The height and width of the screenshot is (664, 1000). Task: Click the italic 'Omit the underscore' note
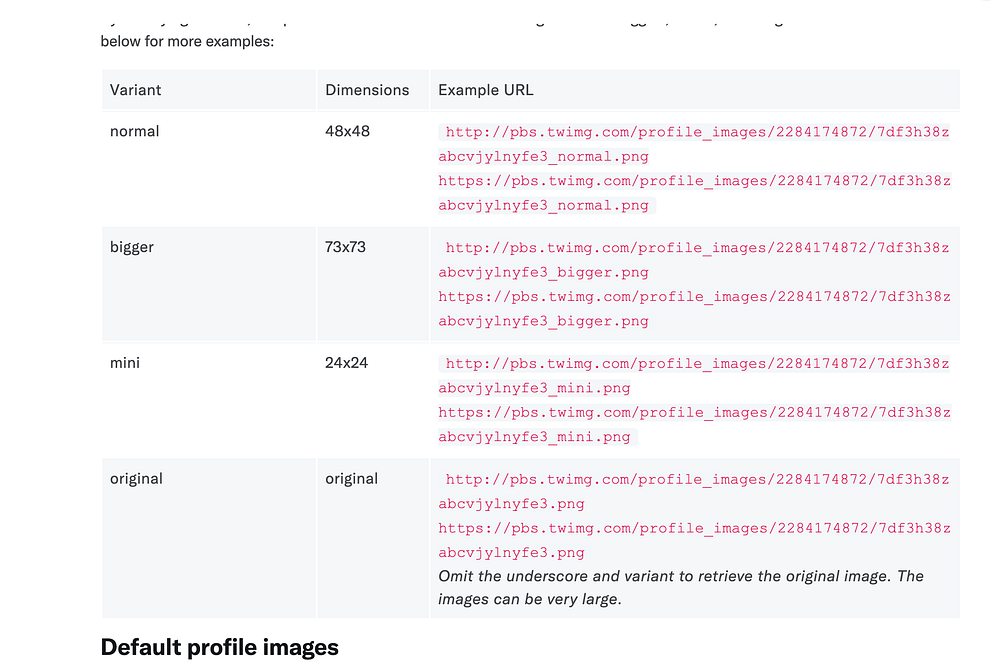680,576
